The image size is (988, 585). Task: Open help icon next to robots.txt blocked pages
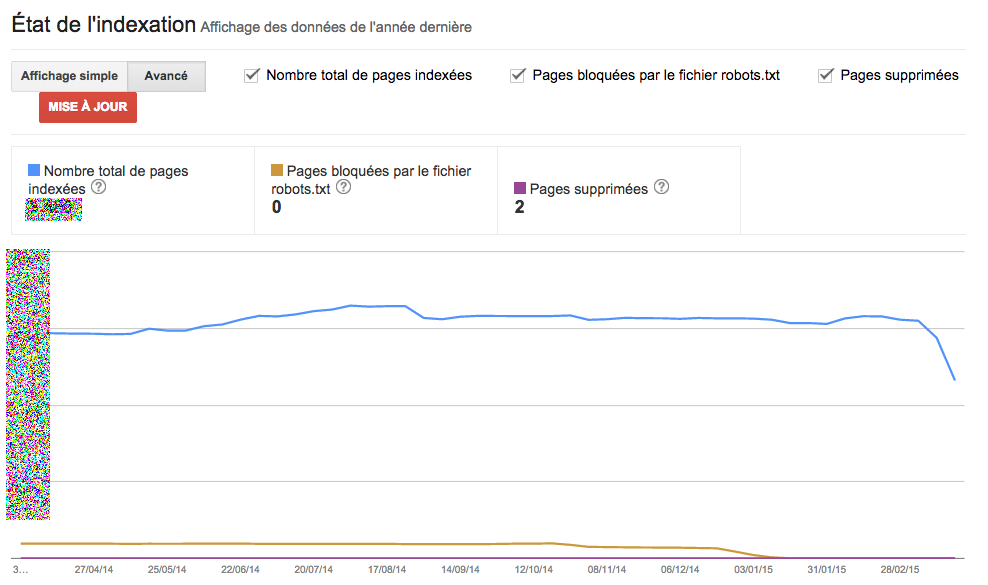pos(343,187)
